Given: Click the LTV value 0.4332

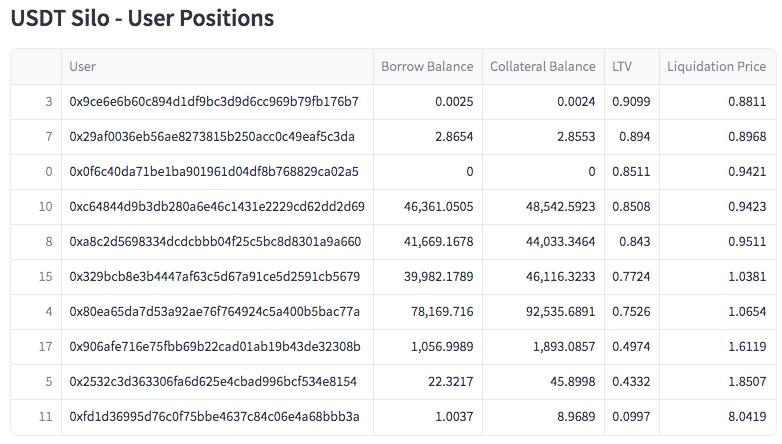Looking at the screenshot, I should coord(630,382).
